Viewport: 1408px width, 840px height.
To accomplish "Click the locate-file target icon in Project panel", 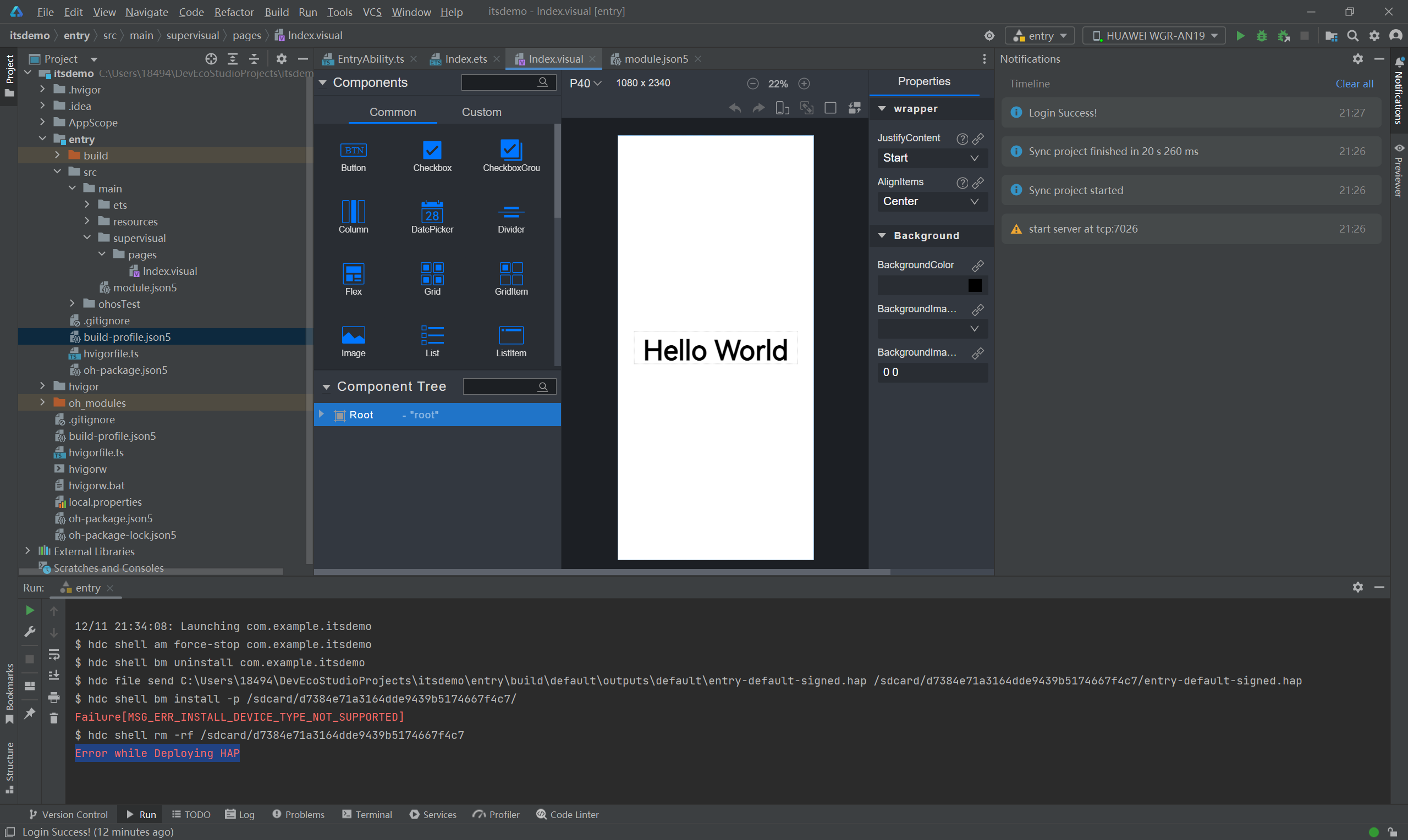I will pyautogui.click(x=211, y=59).
